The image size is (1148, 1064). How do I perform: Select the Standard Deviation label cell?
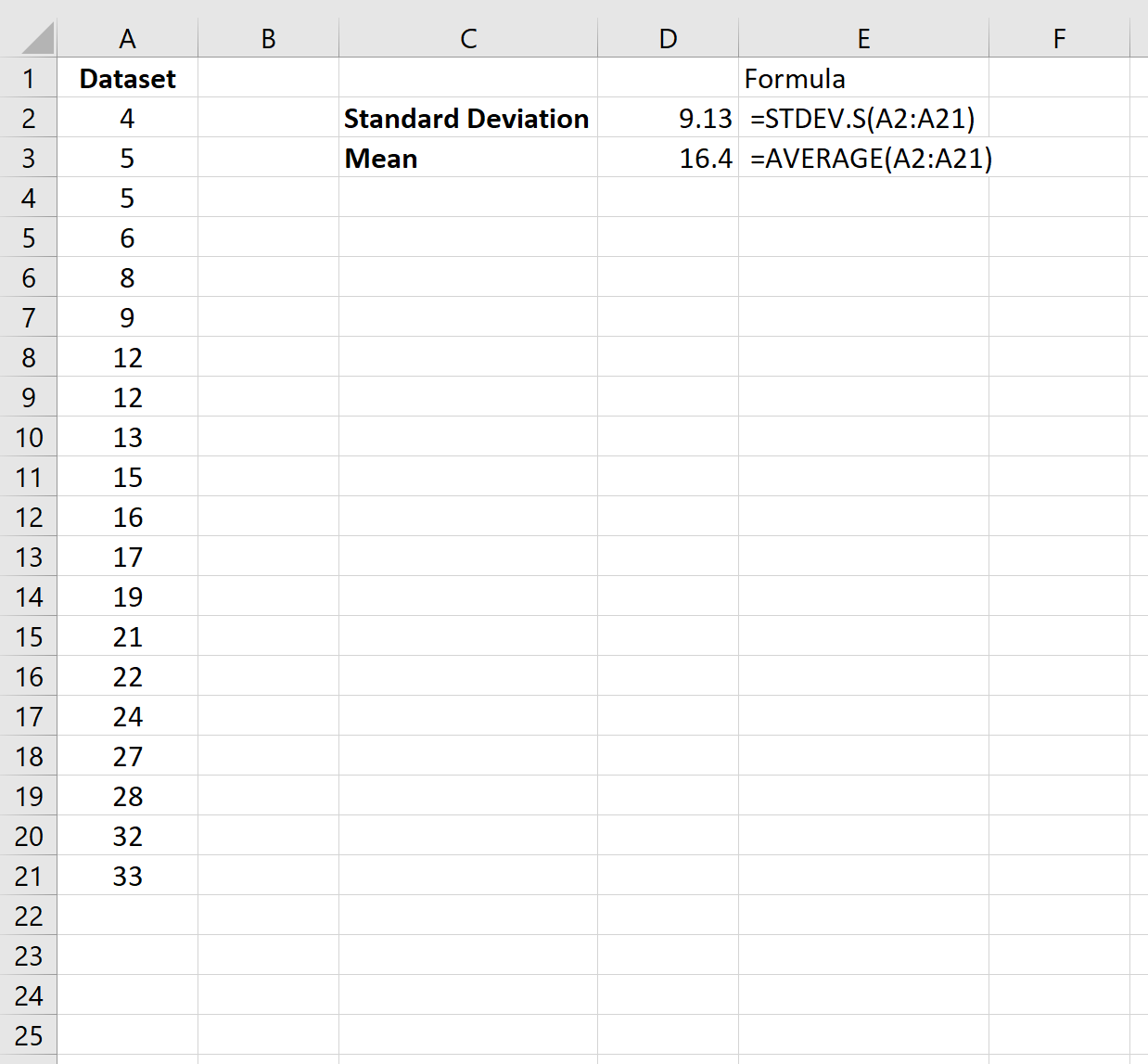[x=466, y=118]
